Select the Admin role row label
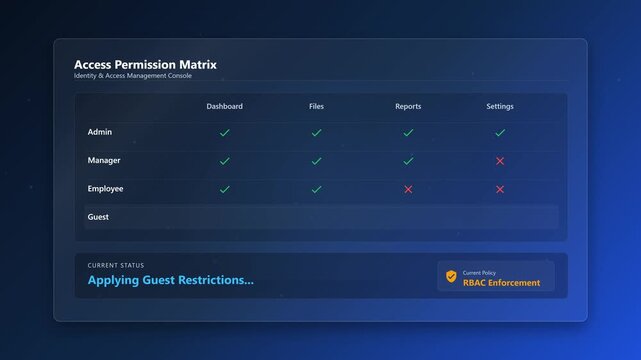 (x=100, y=132)
